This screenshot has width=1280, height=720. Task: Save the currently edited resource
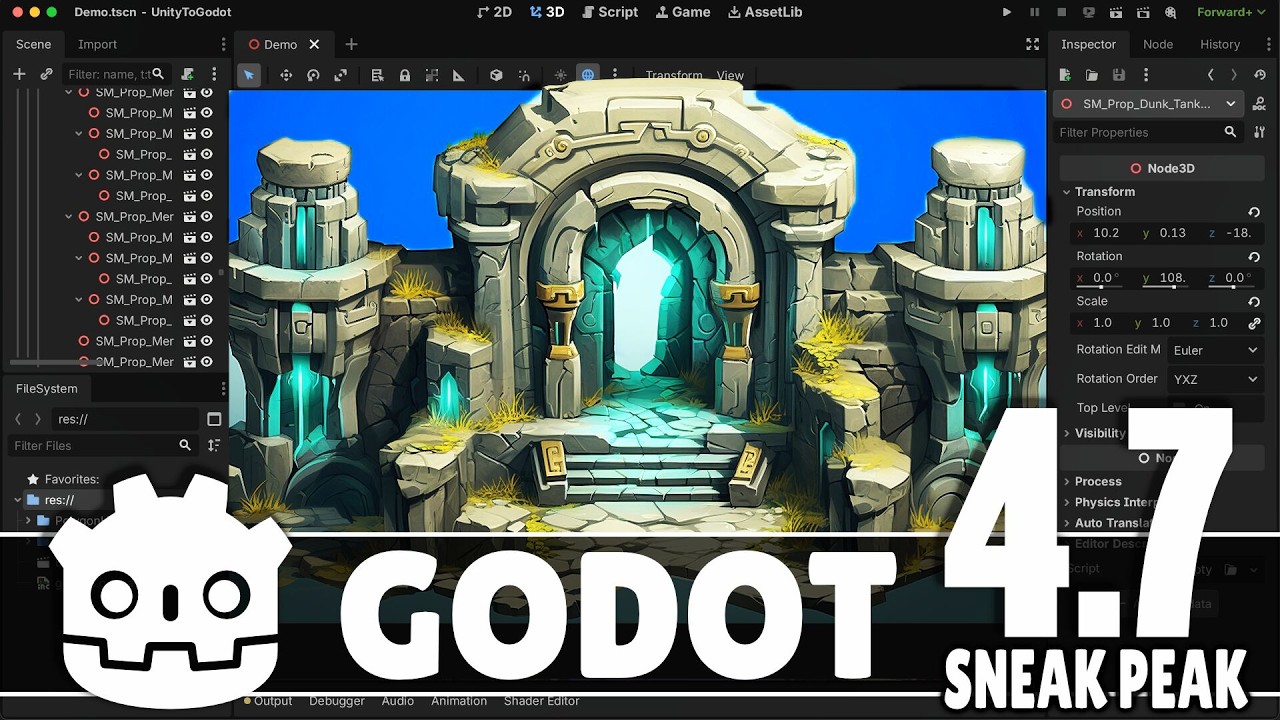1119,75
